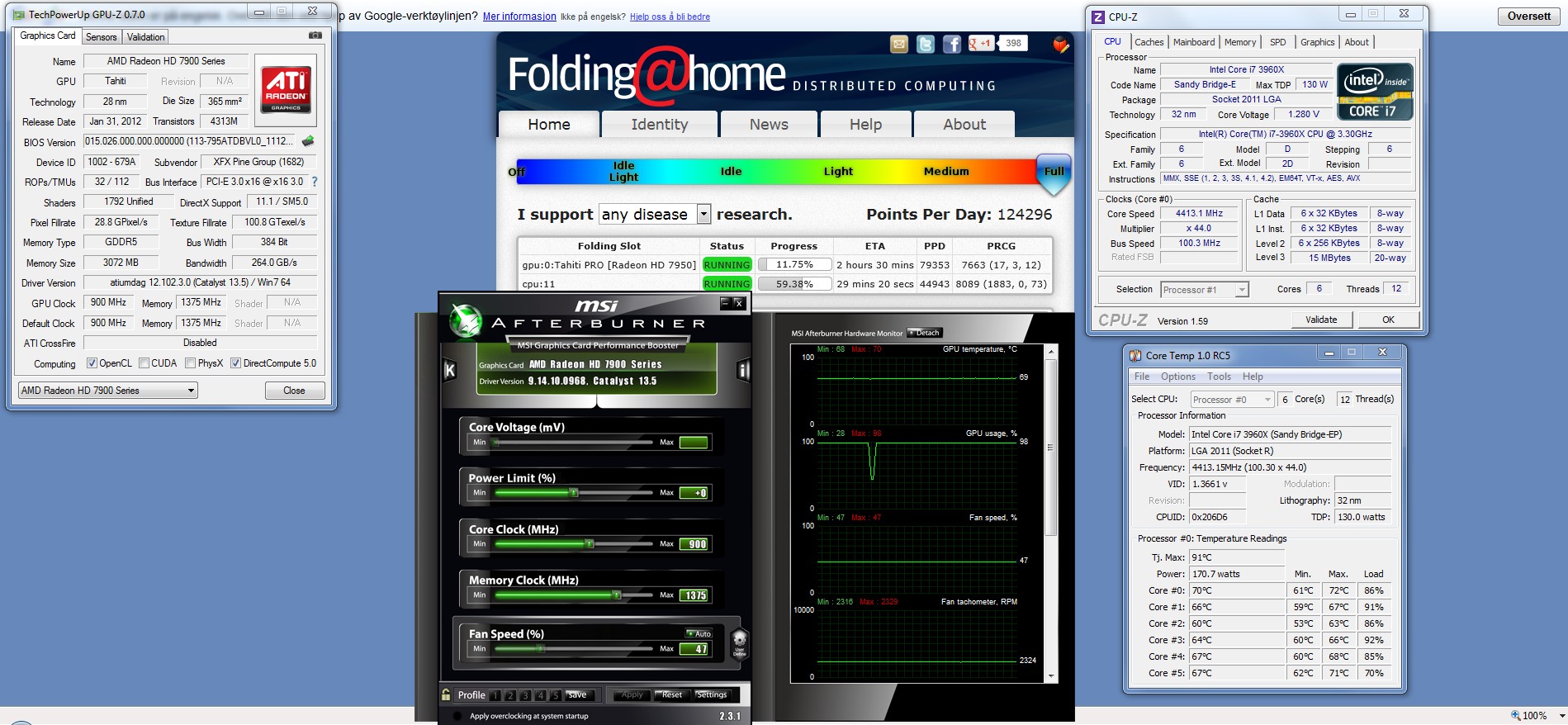The height and width of the screenshot is (725, 1568).
Task: Click the OK button in CPU-Z
Action: (1388, 320)
